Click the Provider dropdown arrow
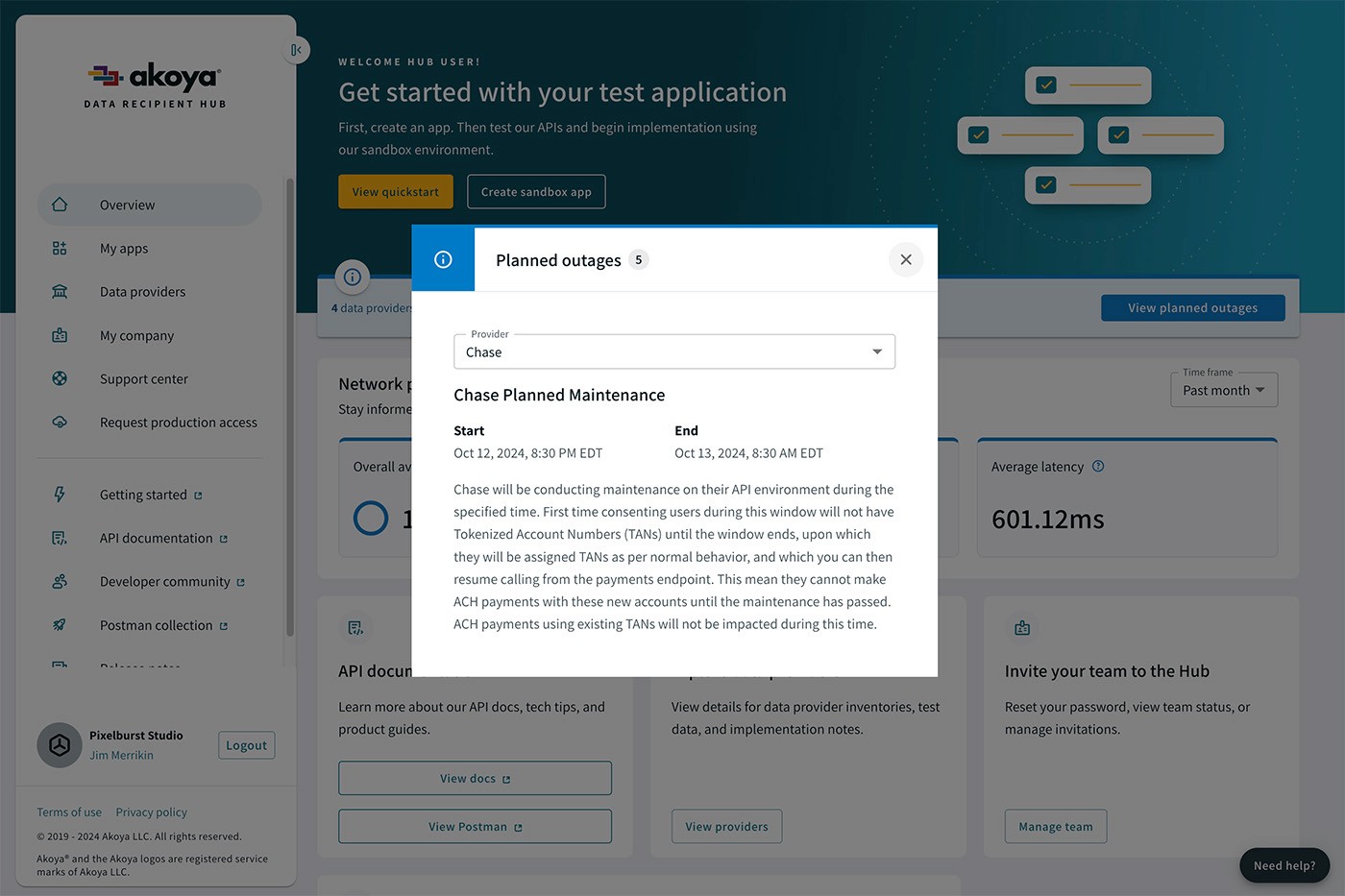 click(877, 351)
